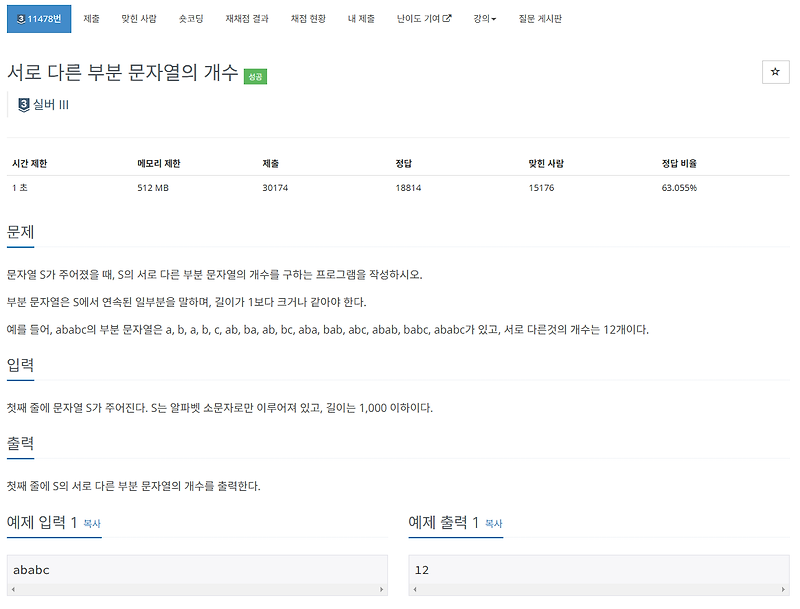Click the Silver III tier badge icon
This screenshot has height=609, width=800.
[x=23, y=105]
